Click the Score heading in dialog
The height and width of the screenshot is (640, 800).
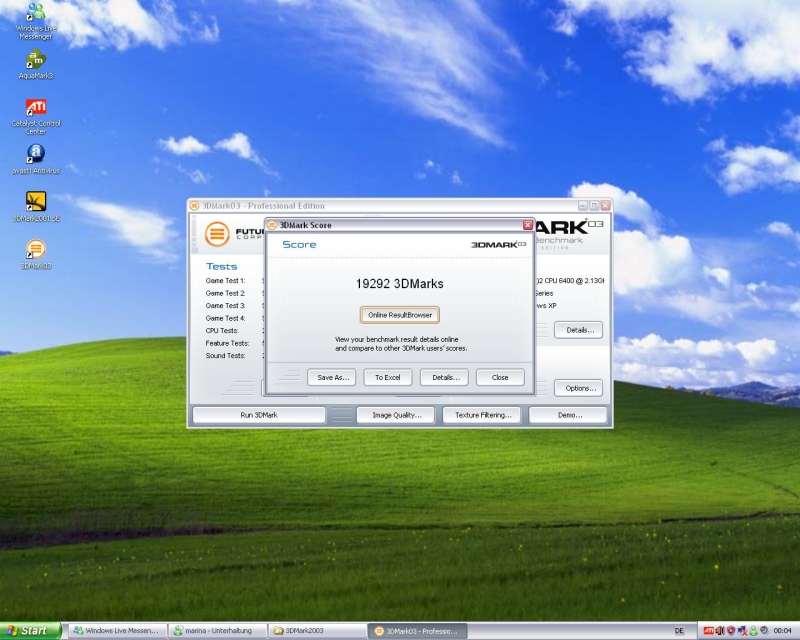coord(299,244)
